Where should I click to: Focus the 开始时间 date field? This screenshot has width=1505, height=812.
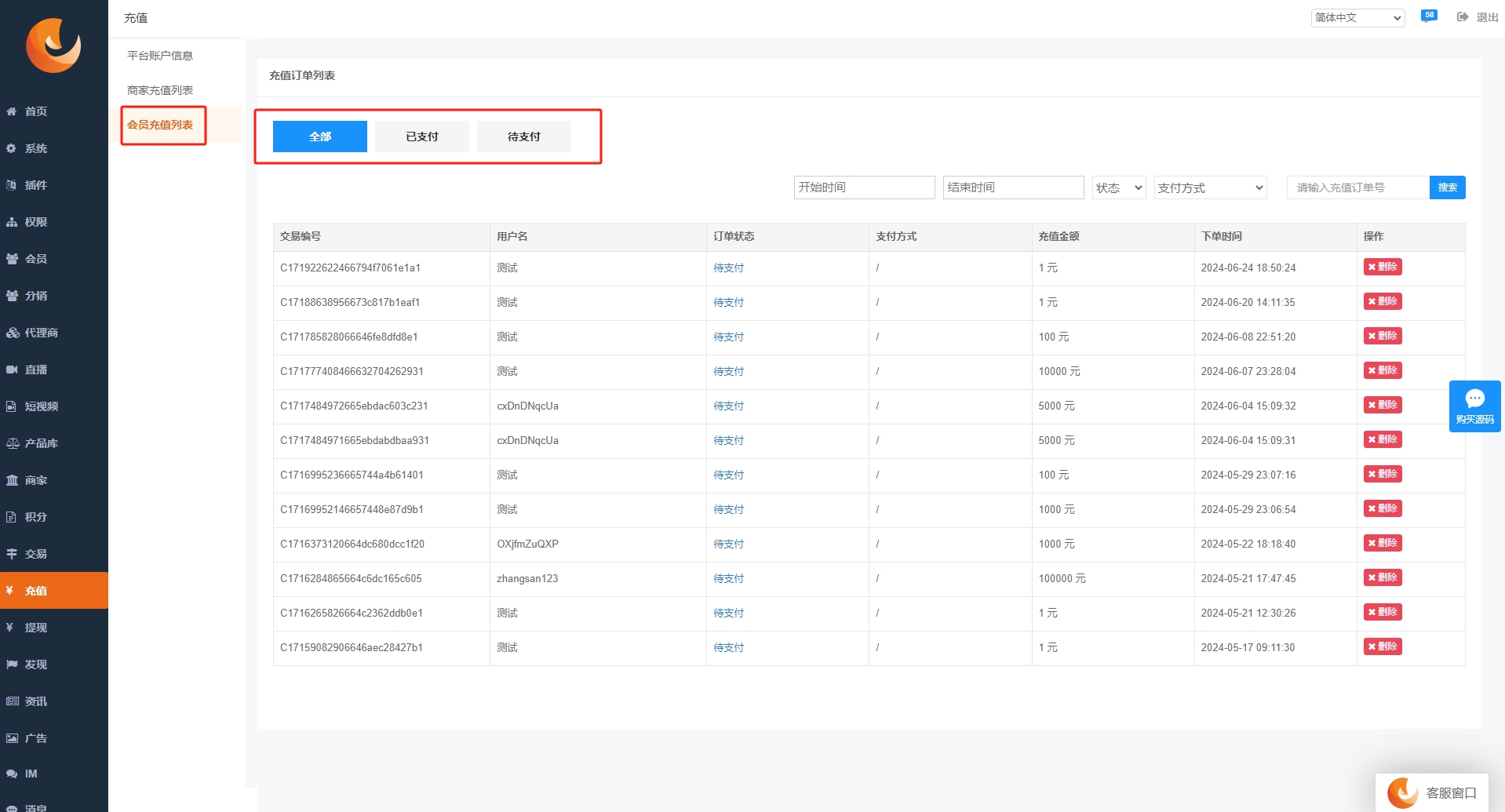865,188
